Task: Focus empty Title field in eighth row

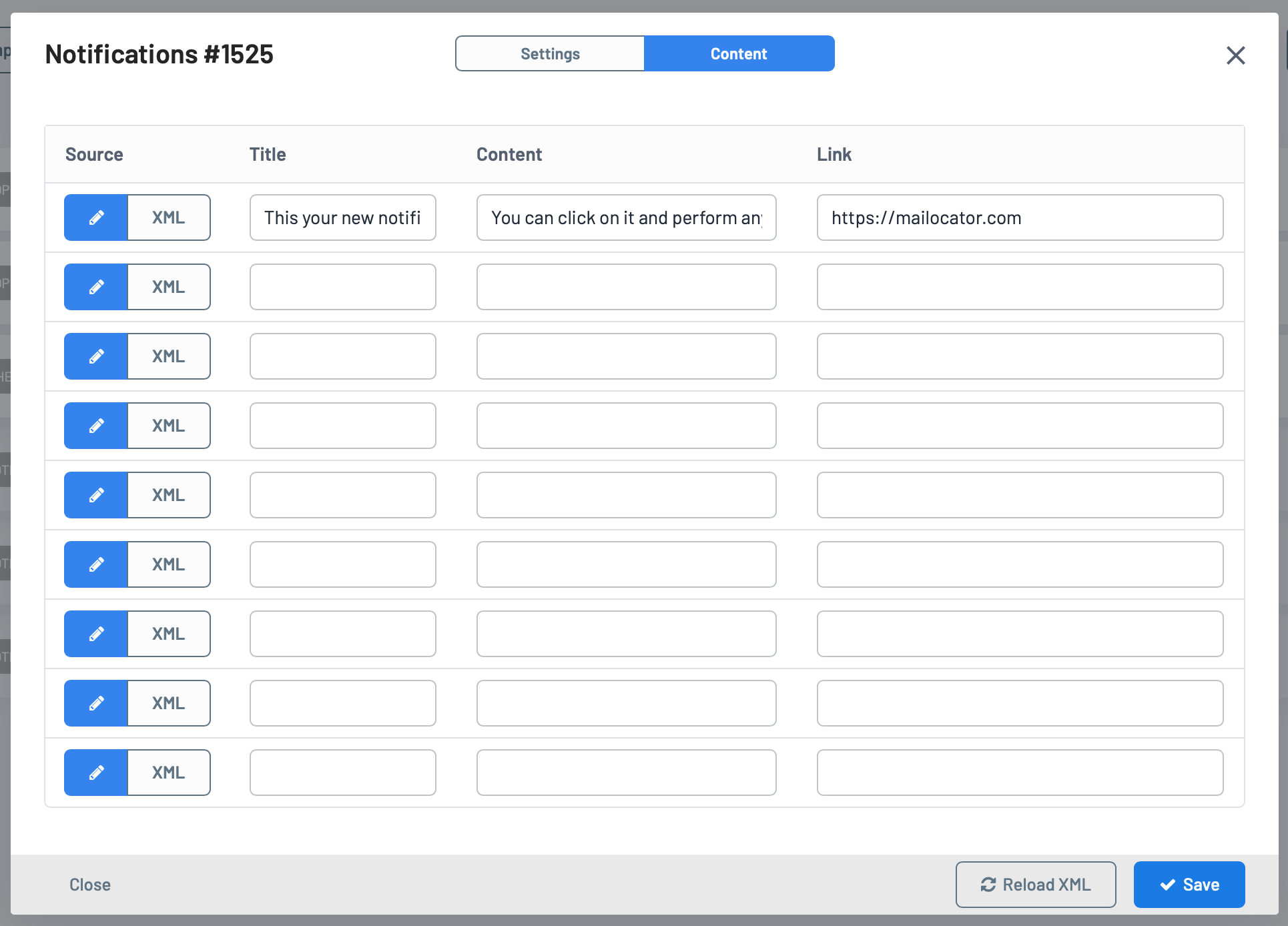Action: pos(343,703)
